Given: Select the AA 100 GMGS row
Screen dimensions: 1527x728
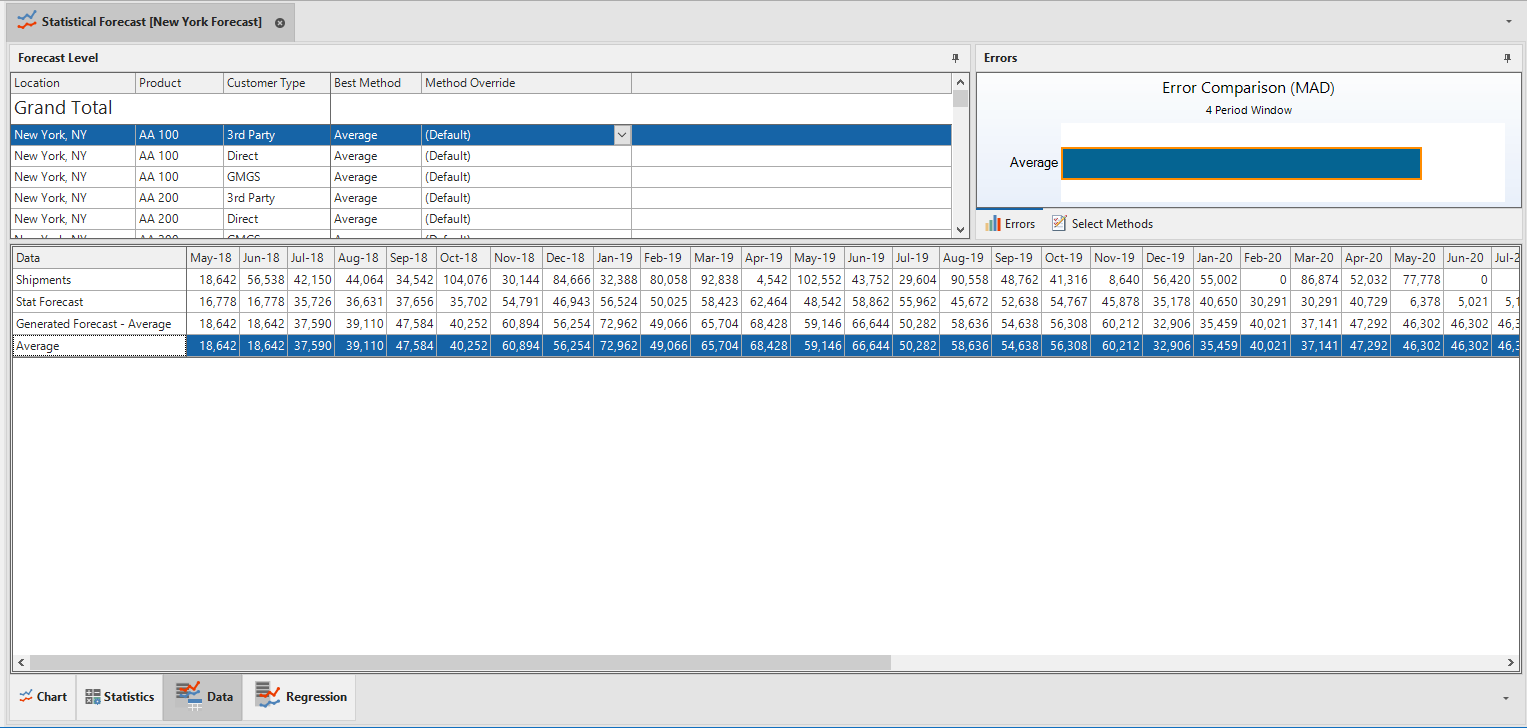Looking at the screenshot, I should (x=481, y=177).
